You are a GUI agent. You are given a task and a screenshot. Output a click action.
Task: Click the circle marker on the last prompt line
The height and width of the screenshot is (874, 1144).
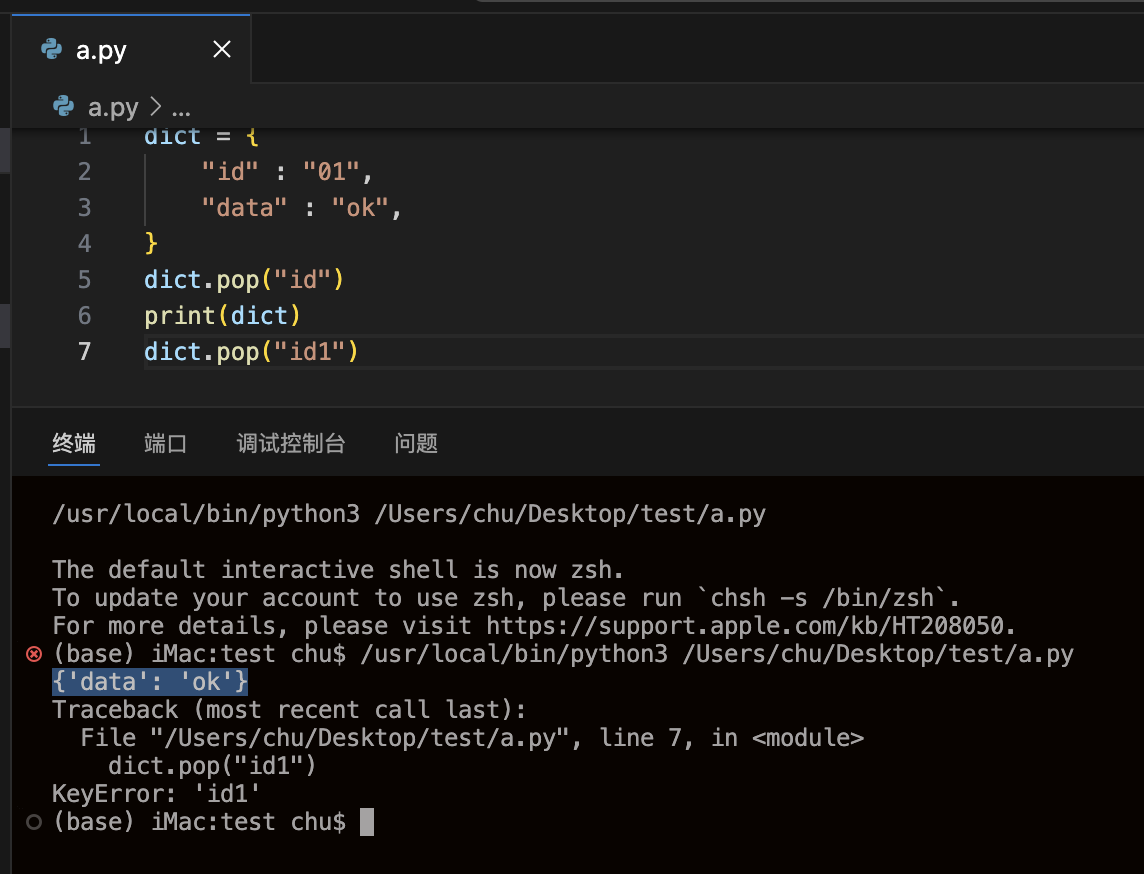(33, 822)
